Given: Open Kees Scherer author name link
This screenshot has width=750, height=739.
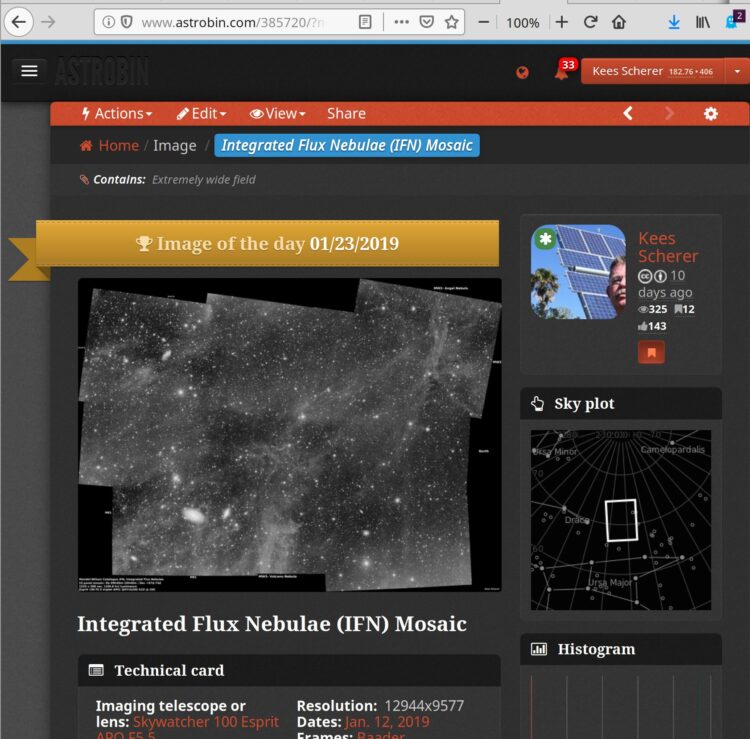Looking at the screenshot, I should (x=668, y=247).
